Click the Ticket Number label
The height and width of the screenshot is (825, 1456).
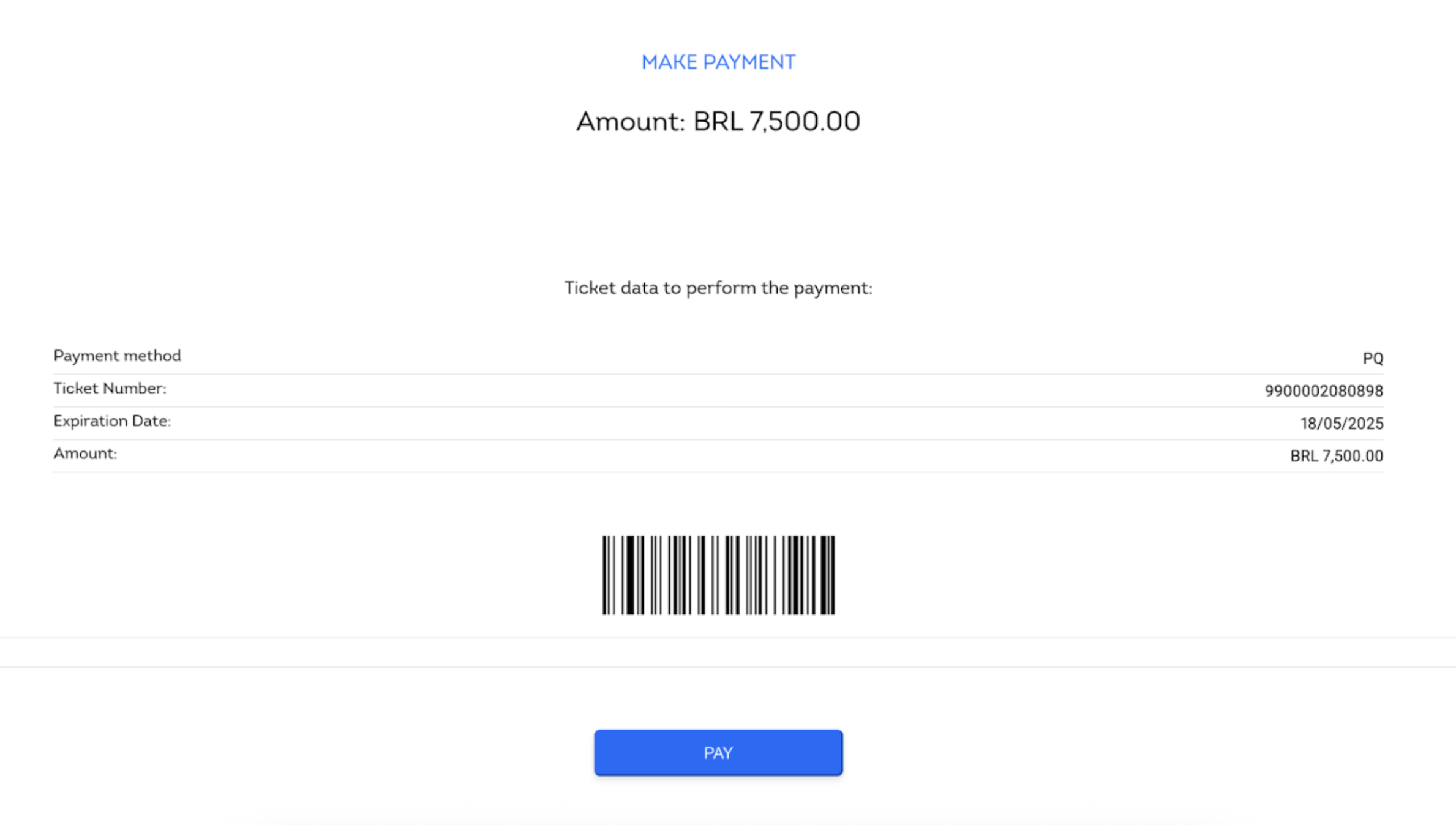[110, 388]
